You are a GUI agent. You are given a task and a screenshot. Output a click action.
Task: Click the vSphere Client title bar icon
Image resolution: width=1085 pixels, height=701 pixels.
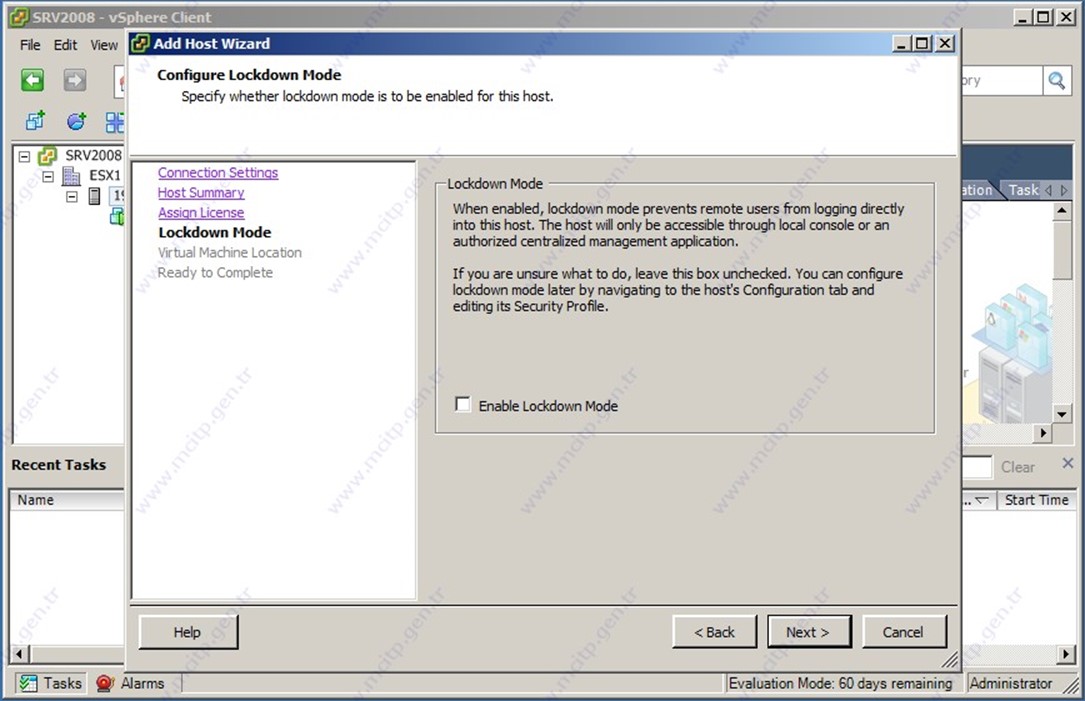[x=19, y=17]
